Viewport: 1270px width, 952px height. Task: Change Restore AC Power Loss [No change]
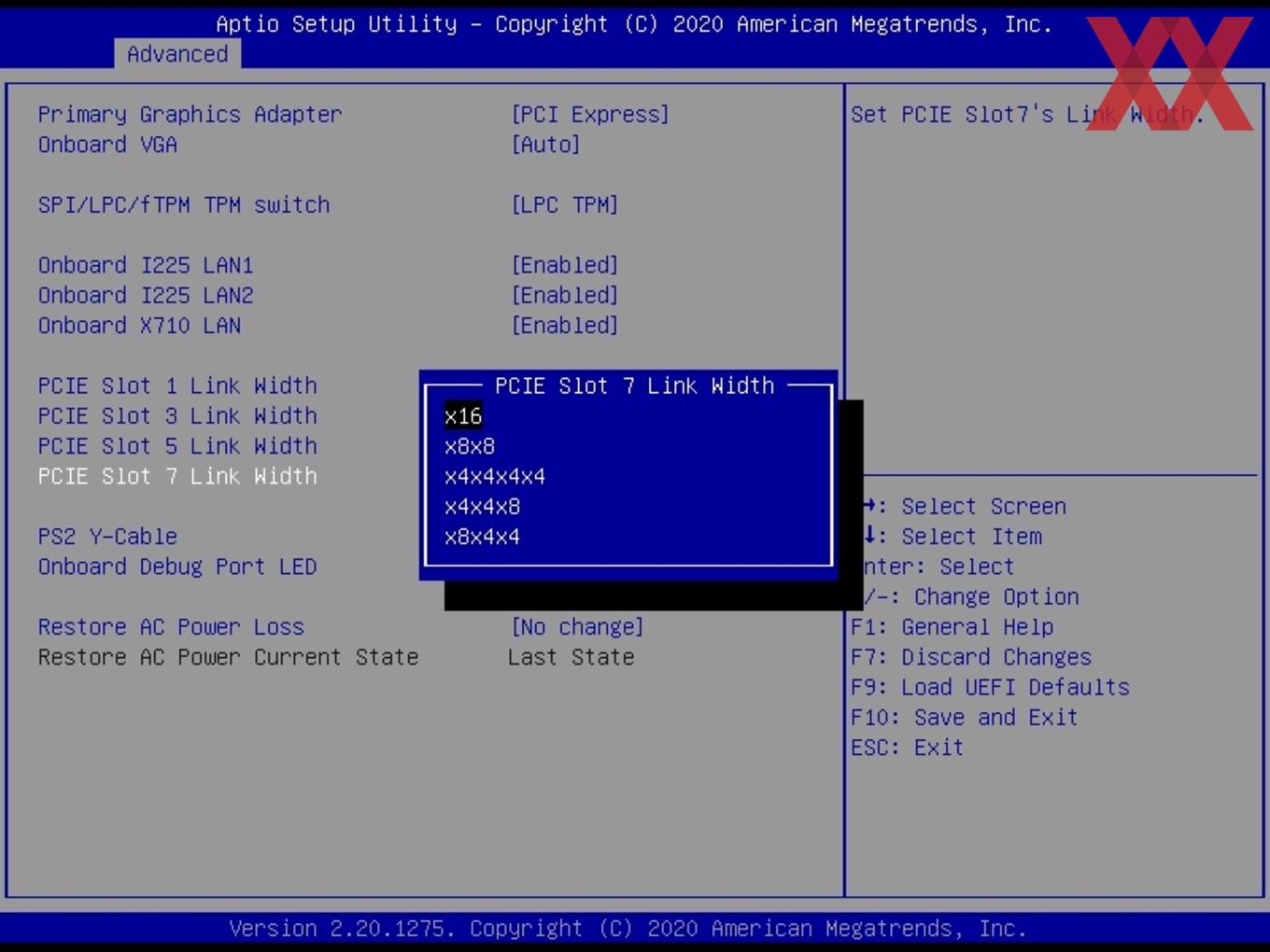(577, 627)
